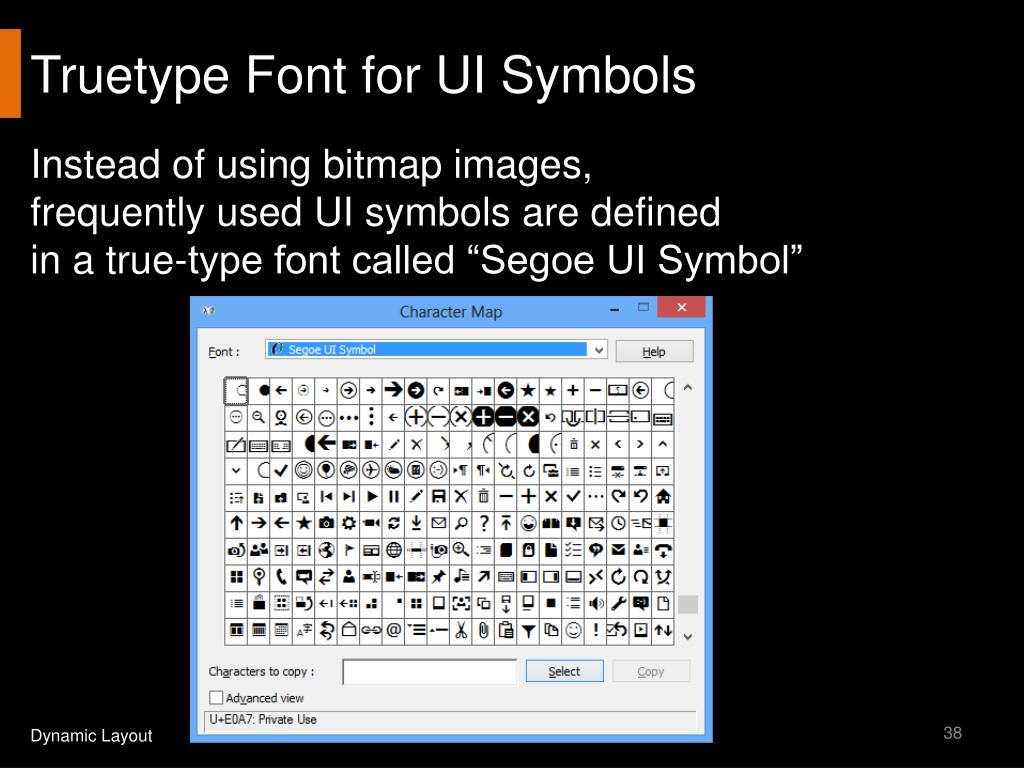Select the pause bars glyph
This screenshot has width=1024, height=768.
click(393, 496)
